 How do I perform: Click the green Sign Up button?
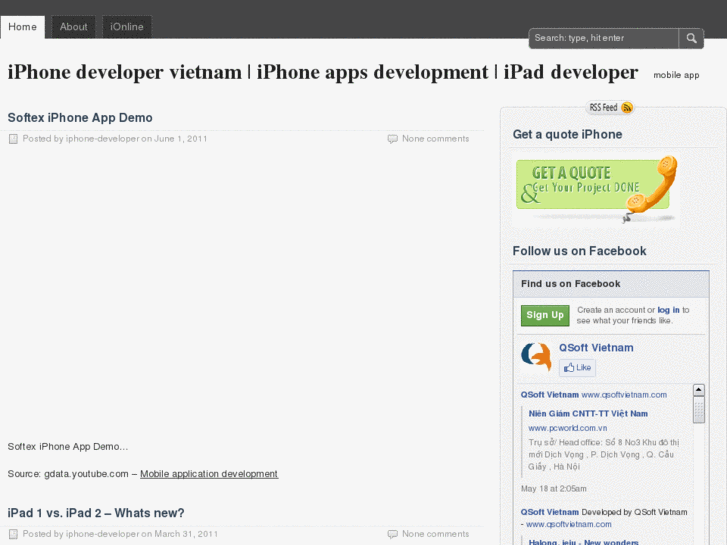coord(545,315)
